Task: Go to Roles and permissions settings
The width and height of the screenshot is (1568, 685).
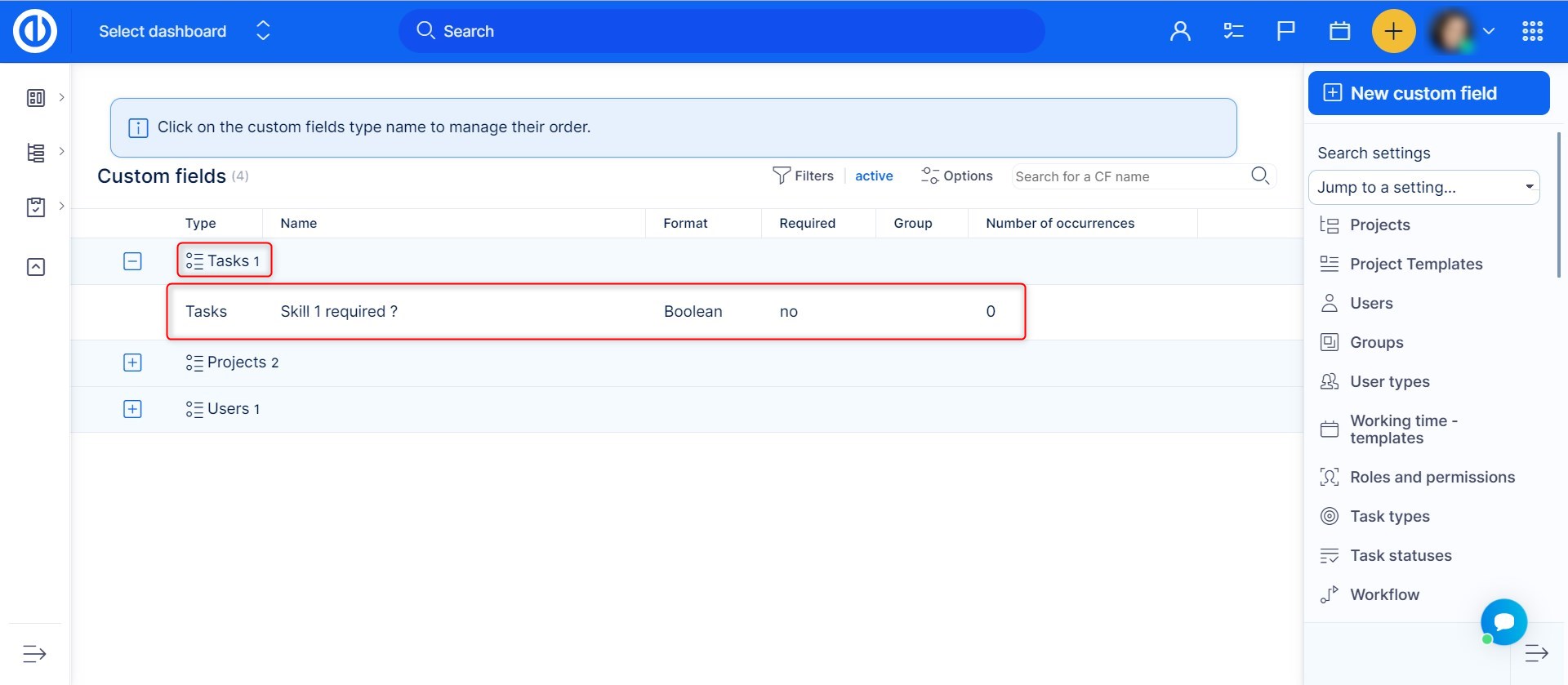Action: click(x=1432, y=478)
